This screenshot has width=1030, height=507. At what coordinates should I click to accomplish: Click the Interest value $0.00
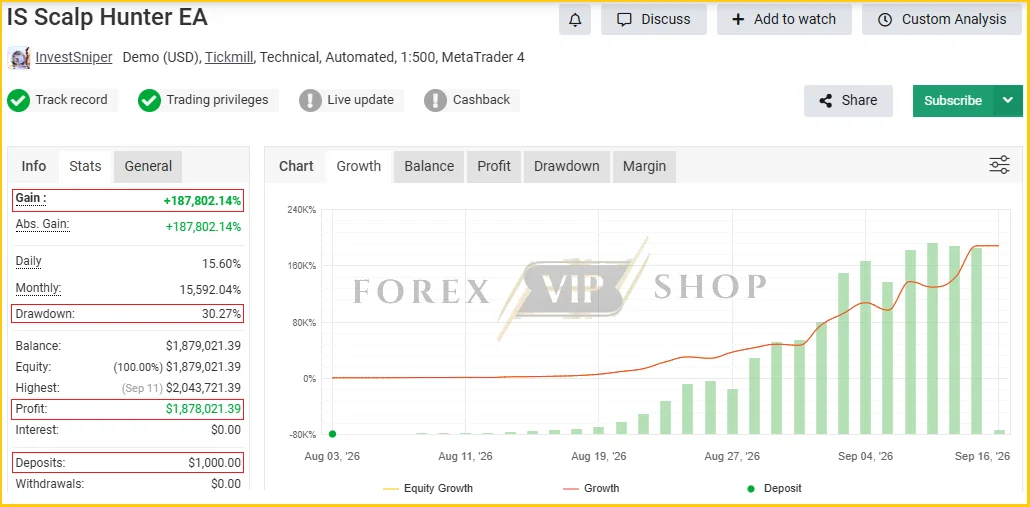[x=226, y=430]
